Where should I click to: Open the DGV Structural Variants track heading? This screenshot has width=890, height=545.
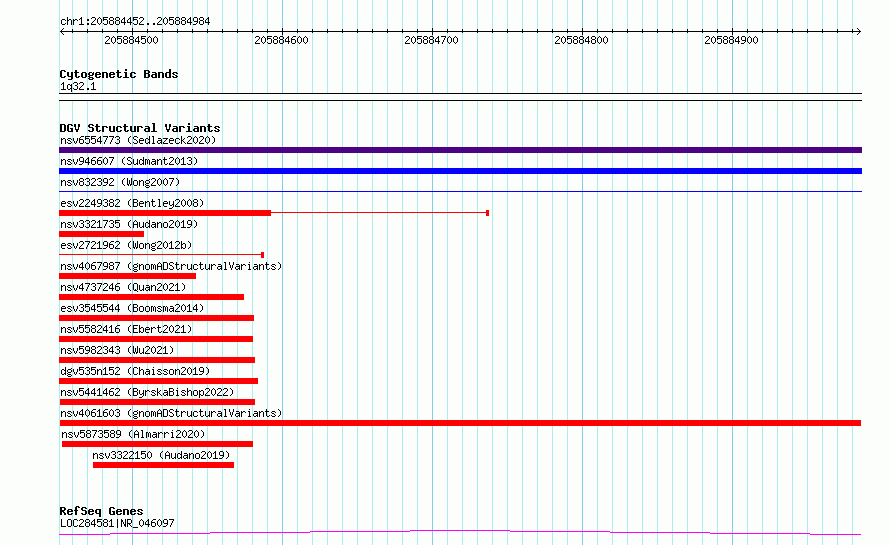(x=140, y=128)
